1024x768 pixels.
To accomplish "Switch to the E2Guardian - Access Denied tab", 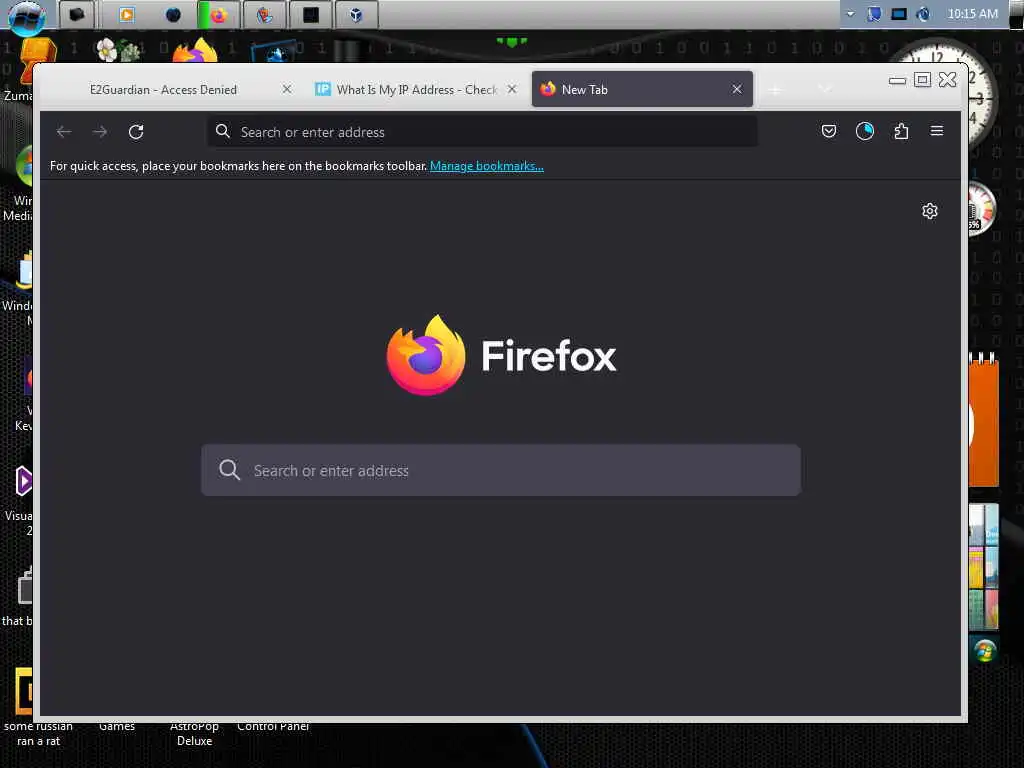I will [163, 89].
